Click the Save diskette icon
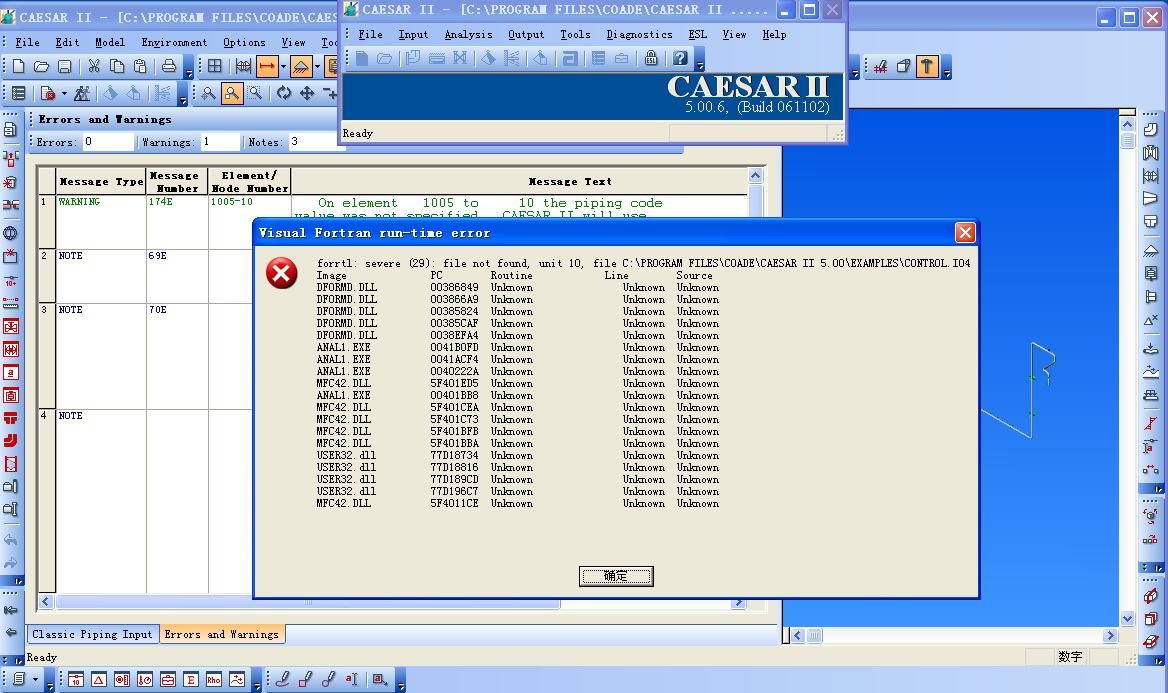Screen dimensions: 1168x693 pos(65,66)
